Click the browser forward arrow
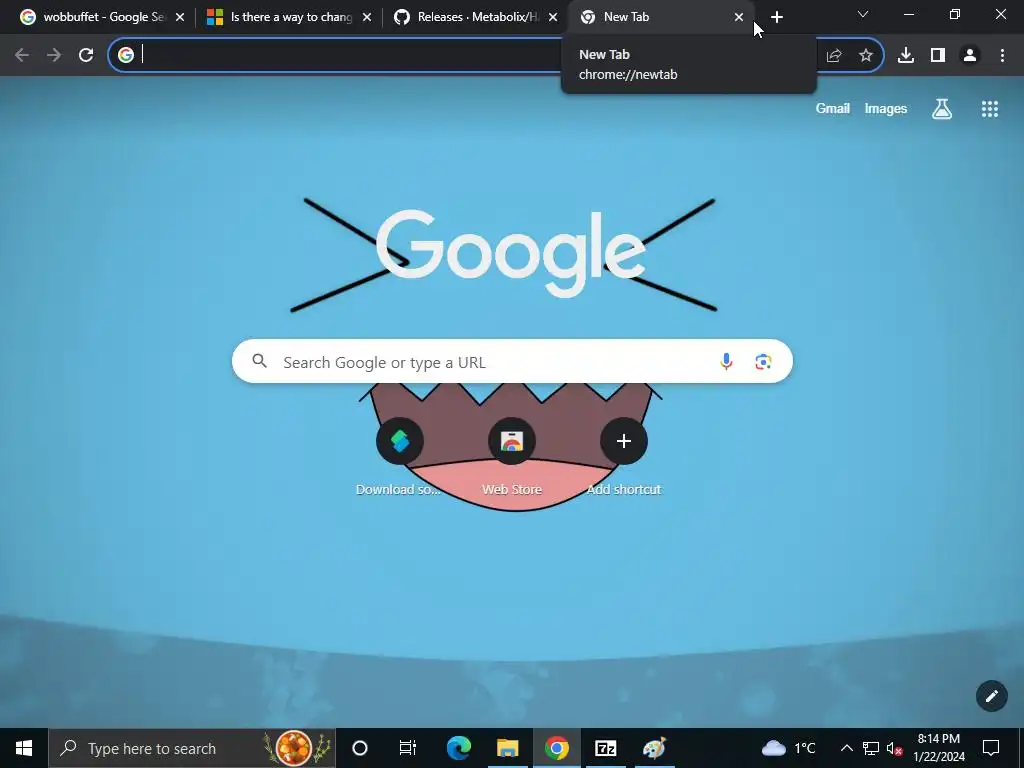The width and height of the screenshot is (1024, 768). point(54,56)
